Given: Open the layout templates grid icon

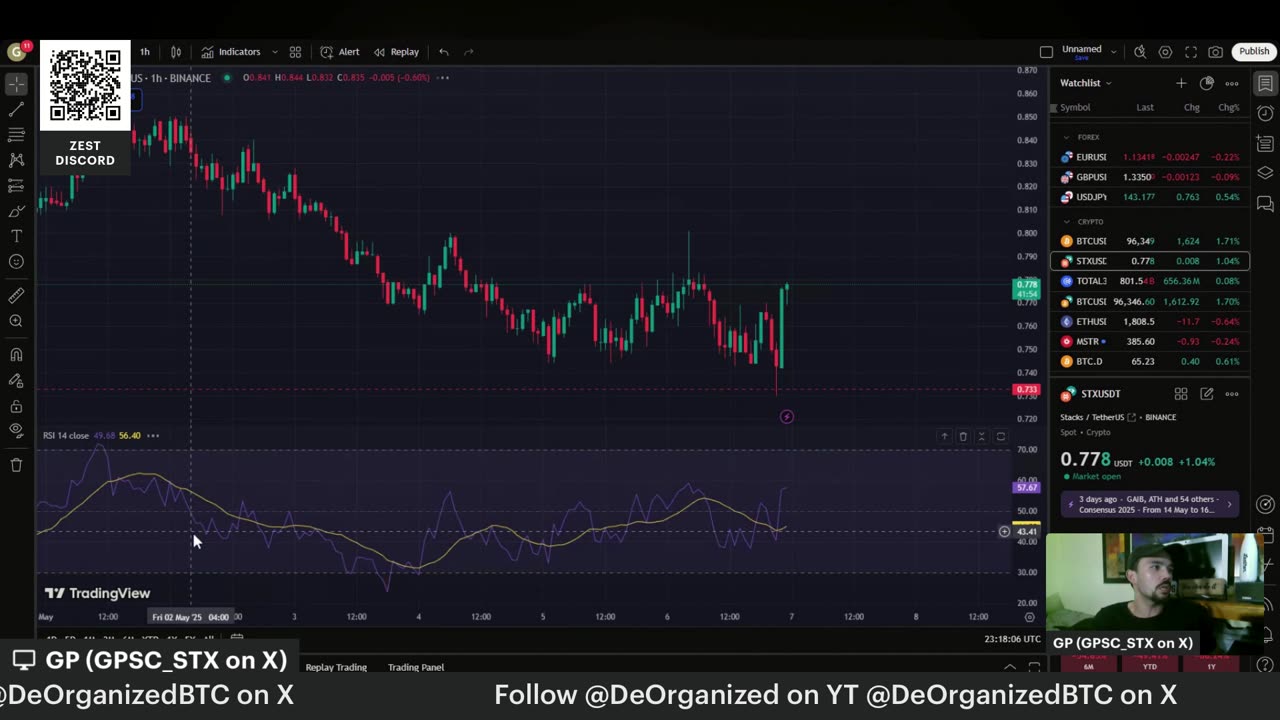Looking at the screenshot, I should (295, 52).
